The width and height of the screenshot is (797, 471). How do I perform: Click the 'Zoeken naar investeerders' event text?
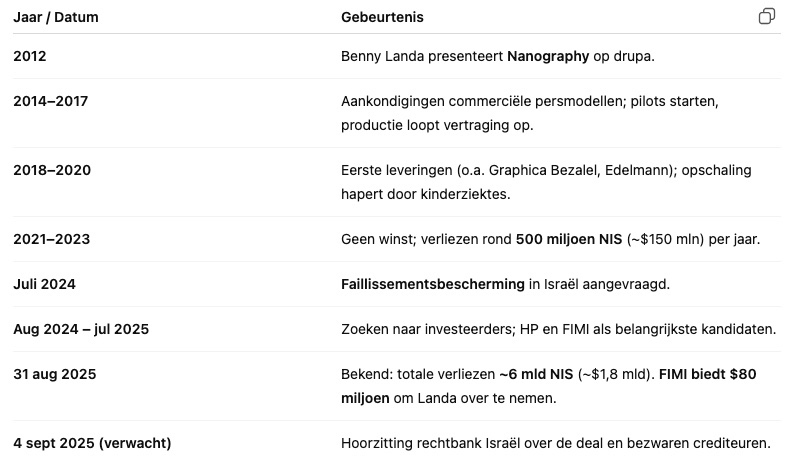428,329
